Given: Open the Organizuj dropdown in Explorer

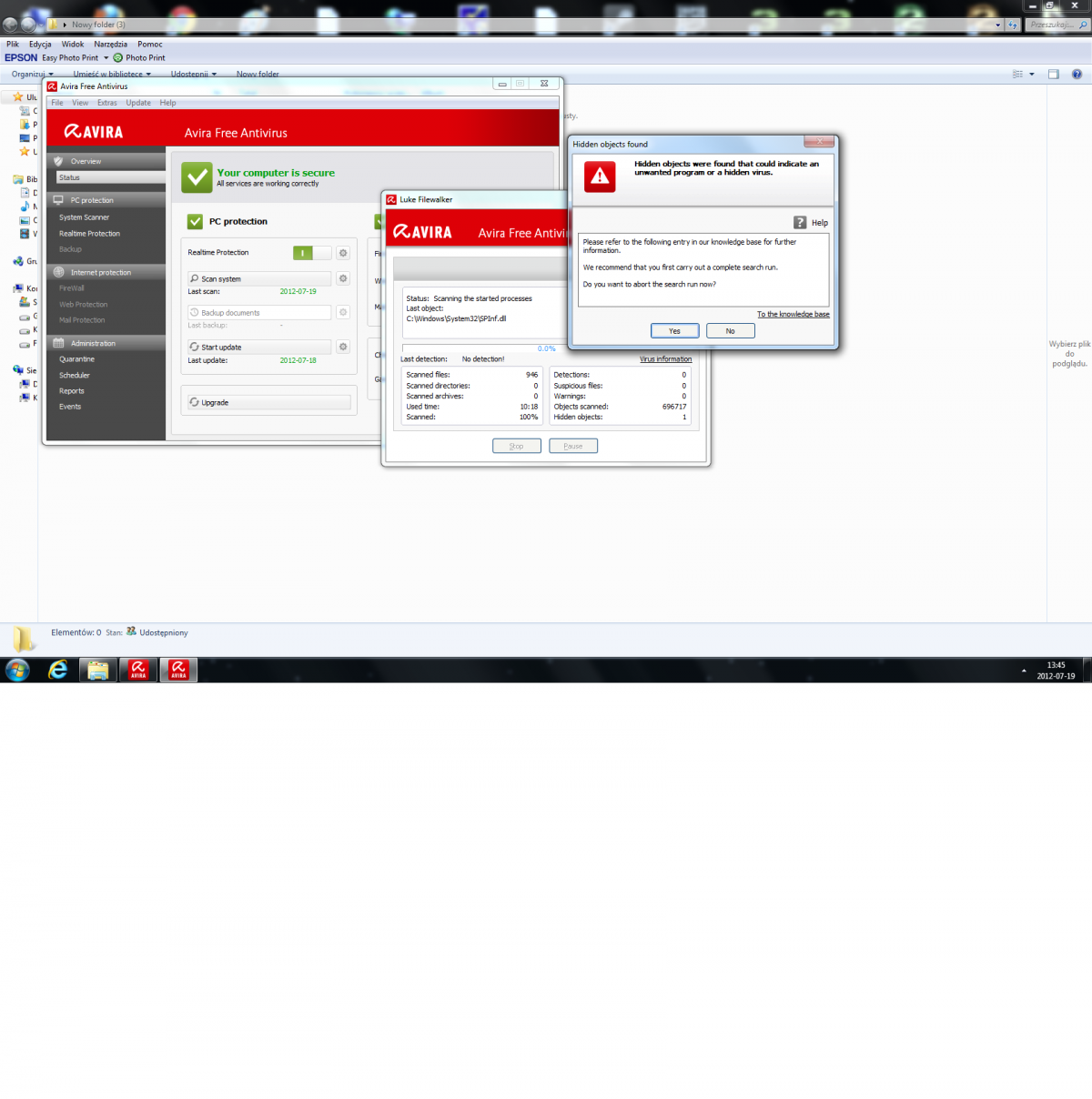Looking at the screenshot, I should tap(32, 74).
